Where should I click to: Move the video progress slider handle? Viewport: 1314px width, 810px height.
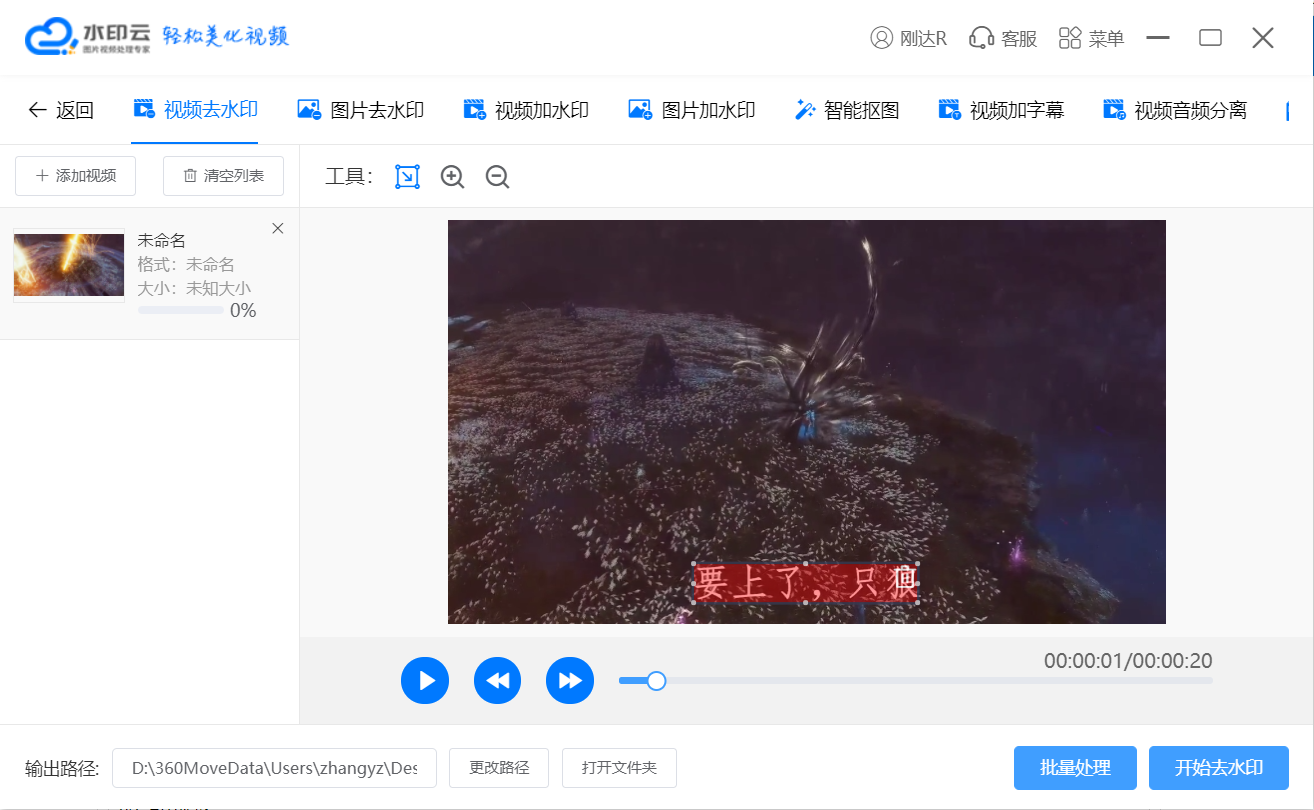click(x=656, y=681)
